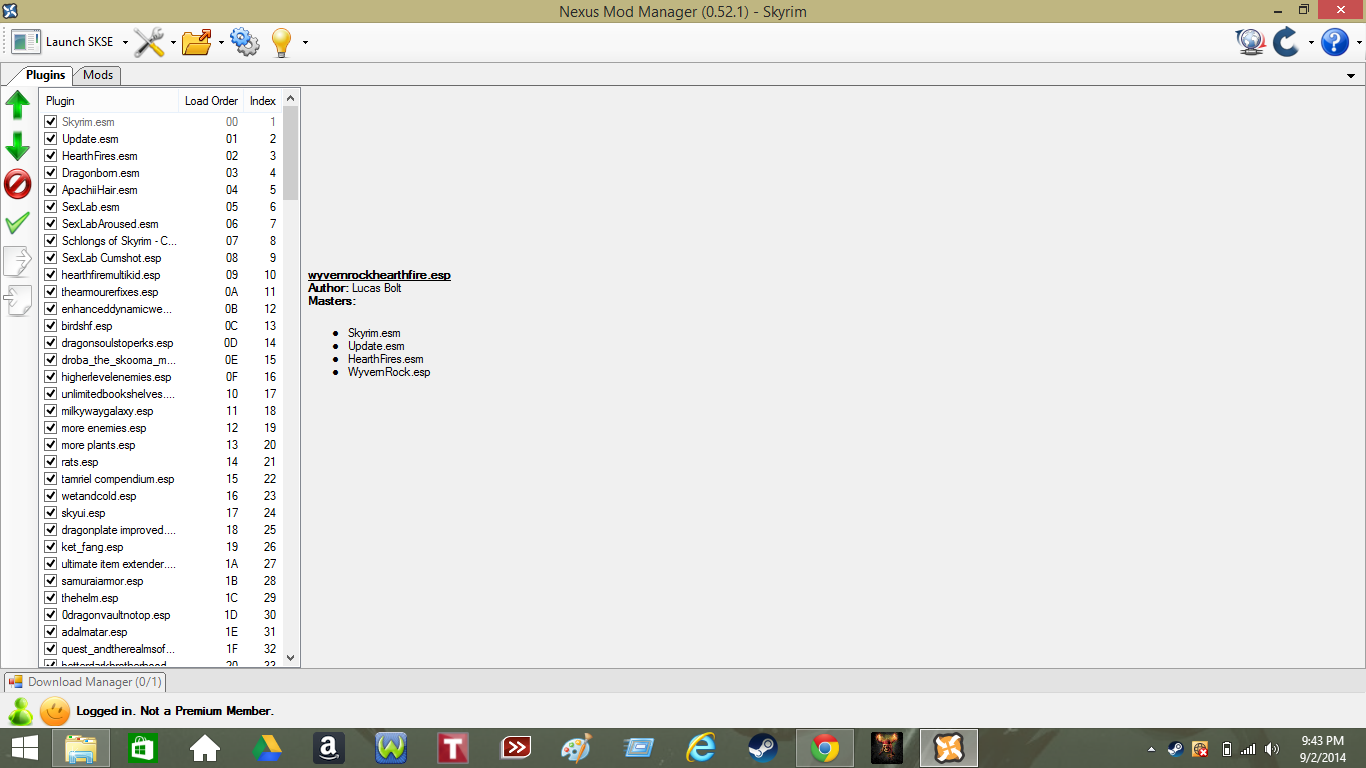
Task: Switch to the Plugins tab
Action: 45,75
